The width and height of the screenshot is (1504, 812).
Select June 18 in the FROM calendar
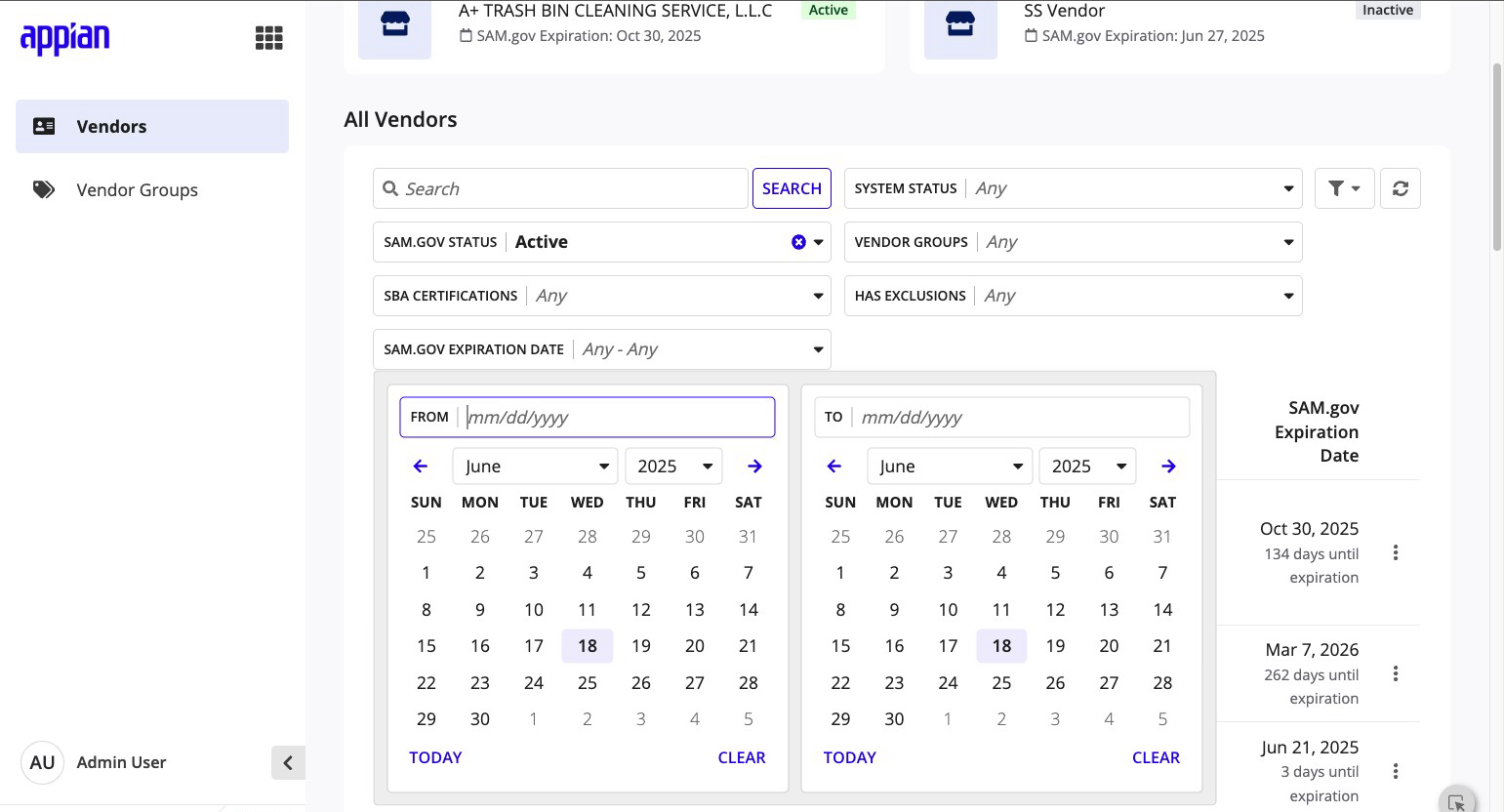pos(587,646)
